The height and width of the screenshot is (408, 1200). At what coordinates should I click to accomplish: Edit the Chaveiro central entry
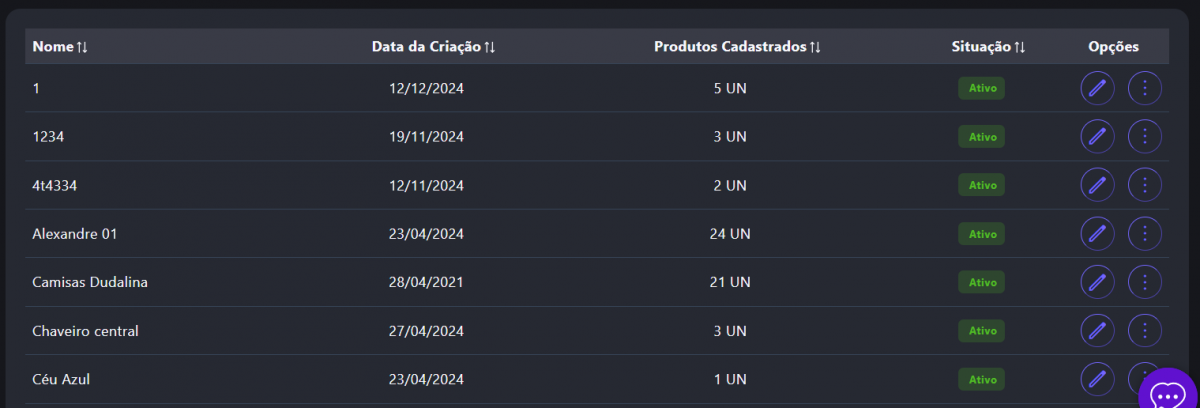tap(1097, 330)
